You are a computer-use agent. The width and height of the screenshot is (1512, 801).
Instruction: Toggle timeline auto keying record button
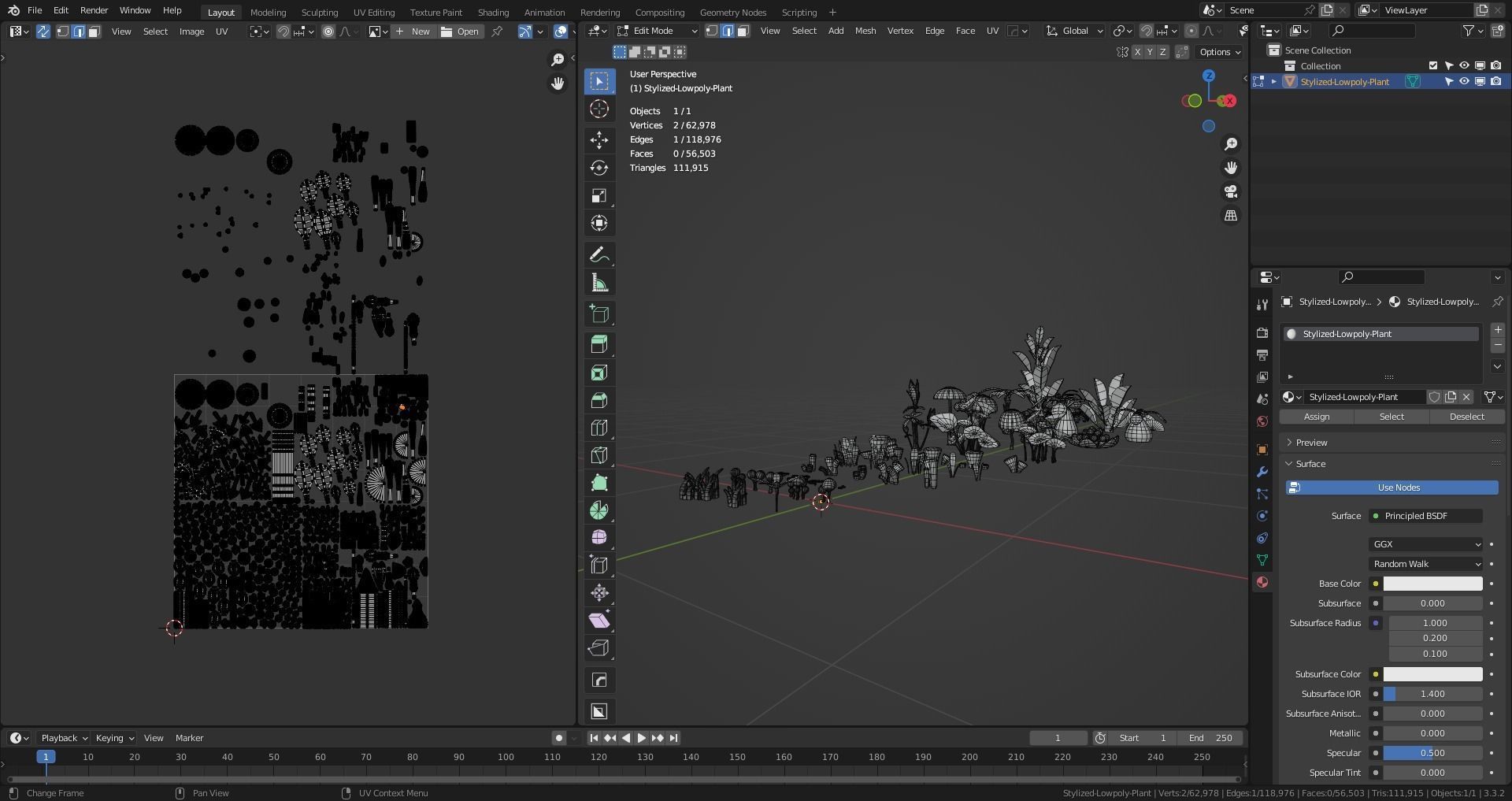[x=558, y=738]
